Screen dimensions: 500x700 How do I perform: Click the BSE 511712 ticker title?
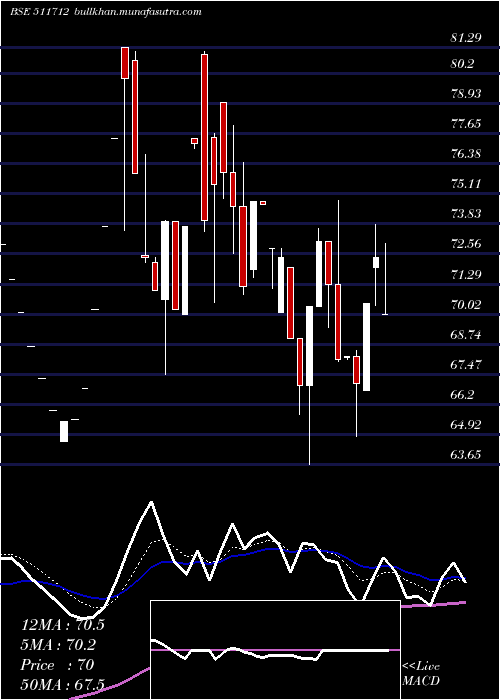point(39,12)
